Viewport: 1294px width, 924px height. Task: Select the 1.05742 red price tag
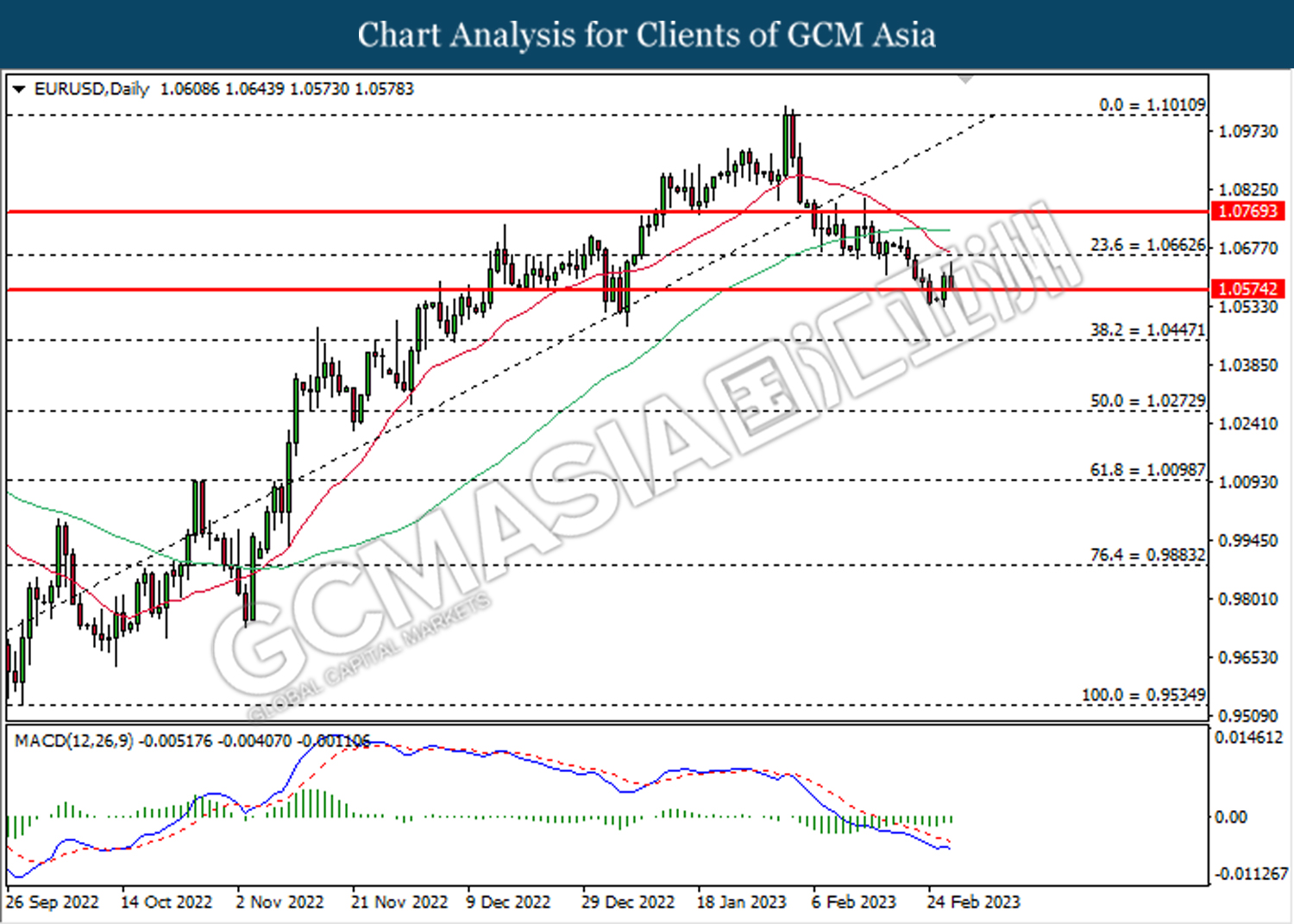click(1247, 289)
